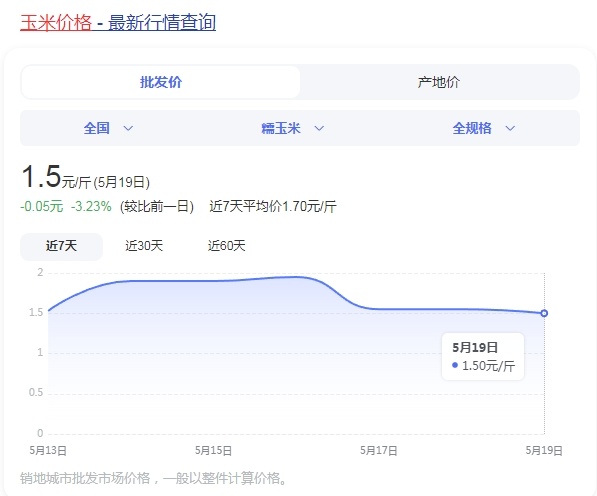Select the 近7天 range option
The width and height of the screenshot is (597, 496).
pos(61,246)
